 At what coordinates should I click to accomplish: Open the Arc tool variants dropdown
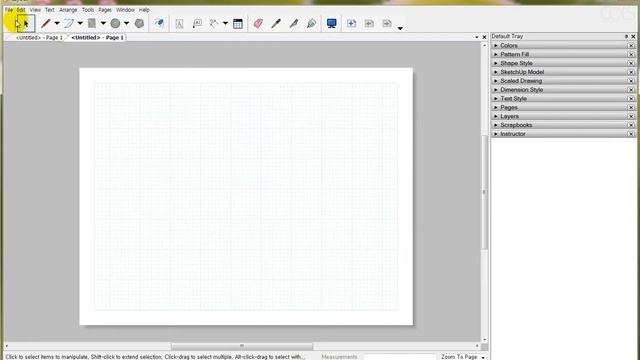80,24
